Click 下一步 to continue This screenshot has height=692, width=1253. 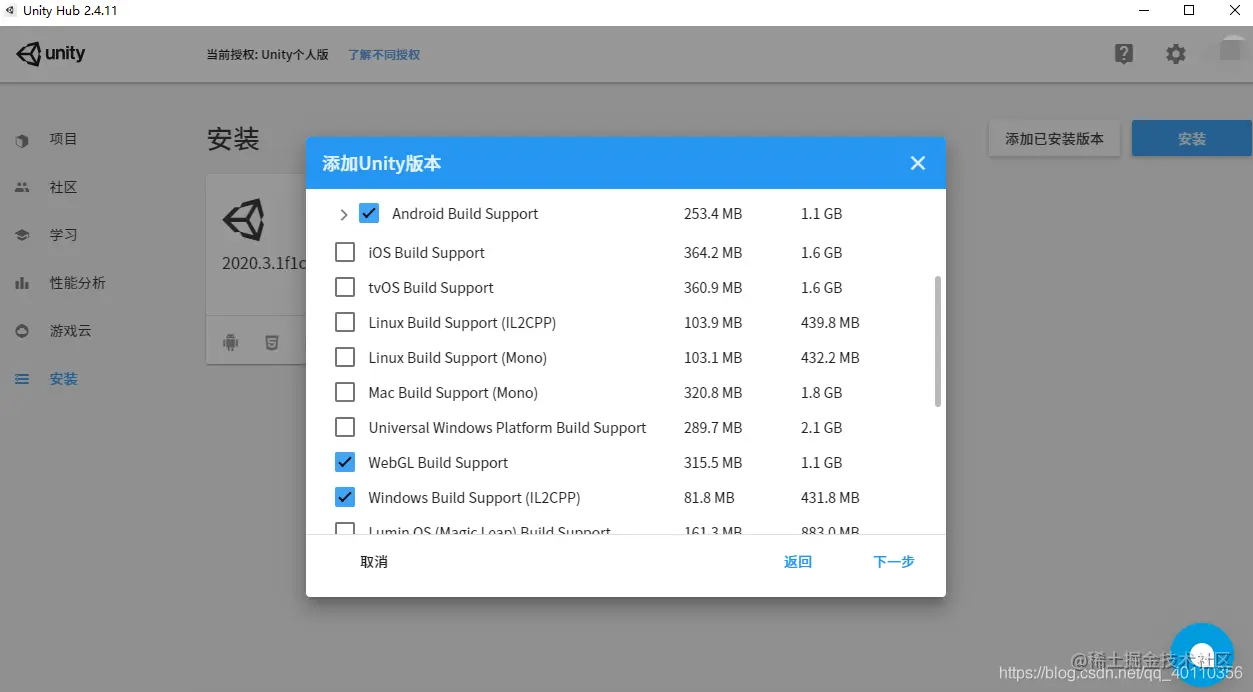point(894,562)
